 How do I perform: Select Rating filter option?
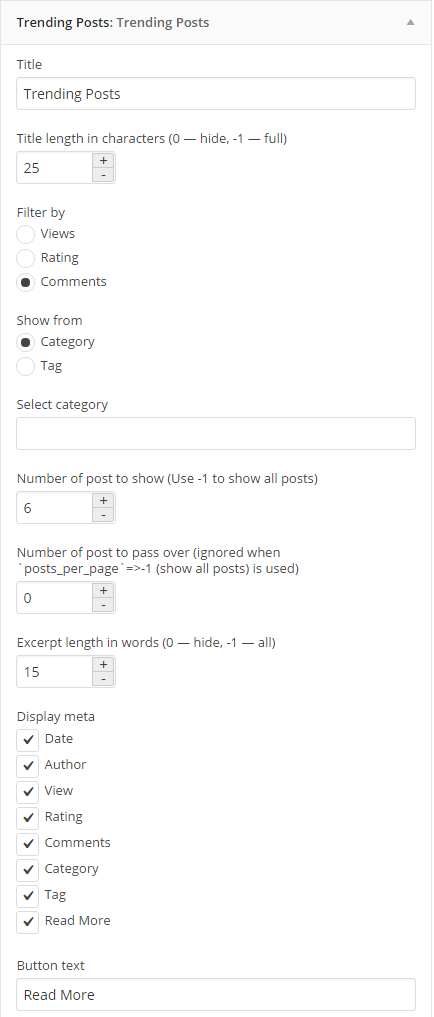coord(25,258)
